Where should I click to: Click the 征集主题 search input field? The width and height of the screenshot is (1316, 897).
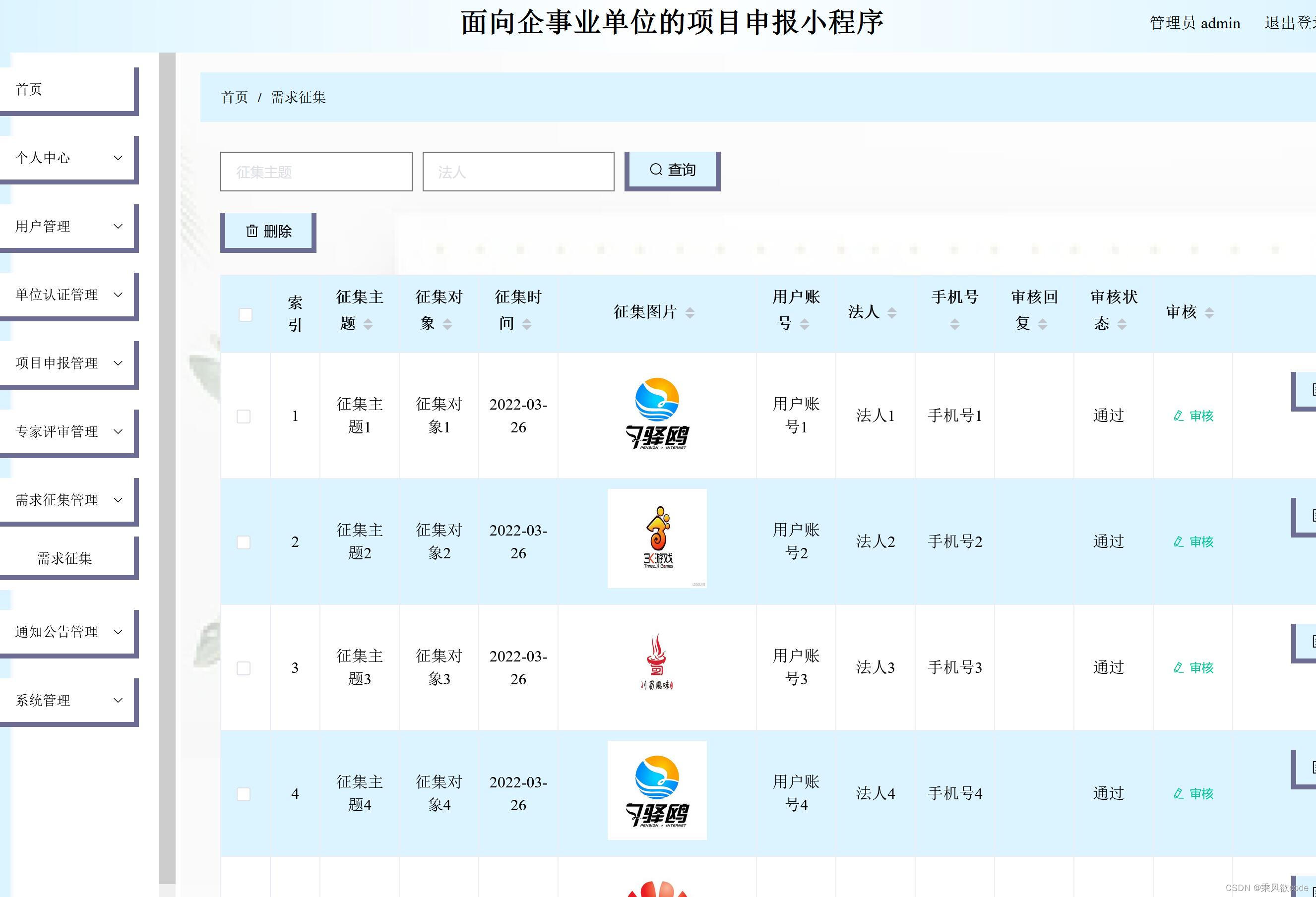pos(316,172)
